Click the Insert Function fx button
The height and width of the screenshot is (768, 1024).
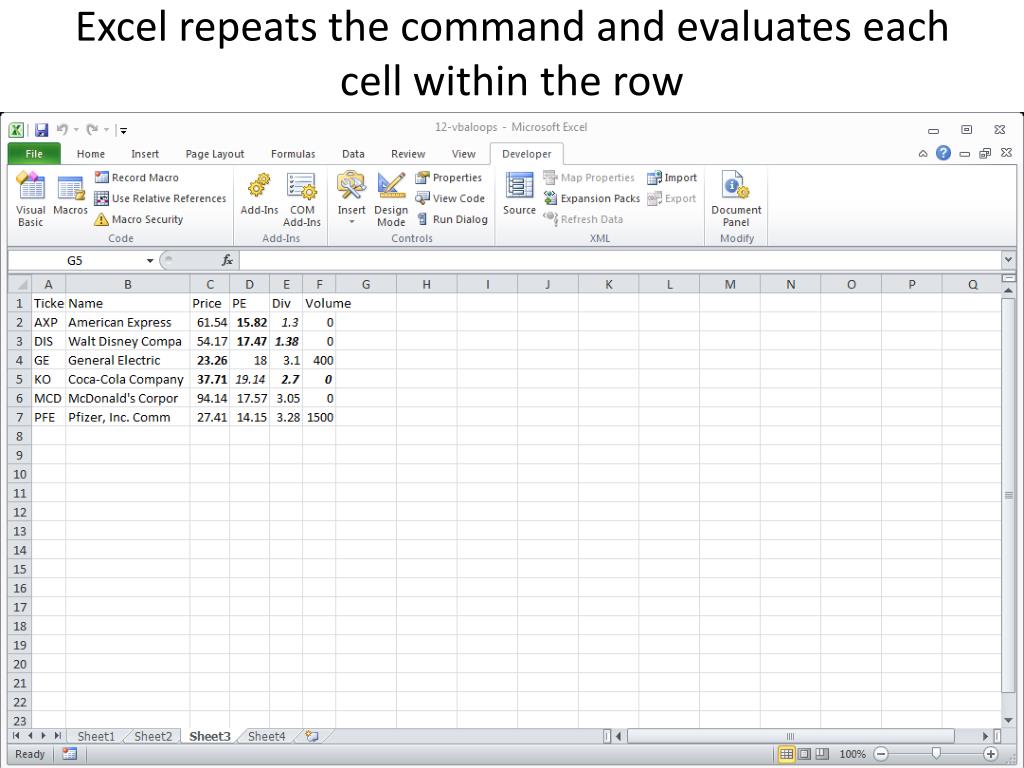click(227, 261)
